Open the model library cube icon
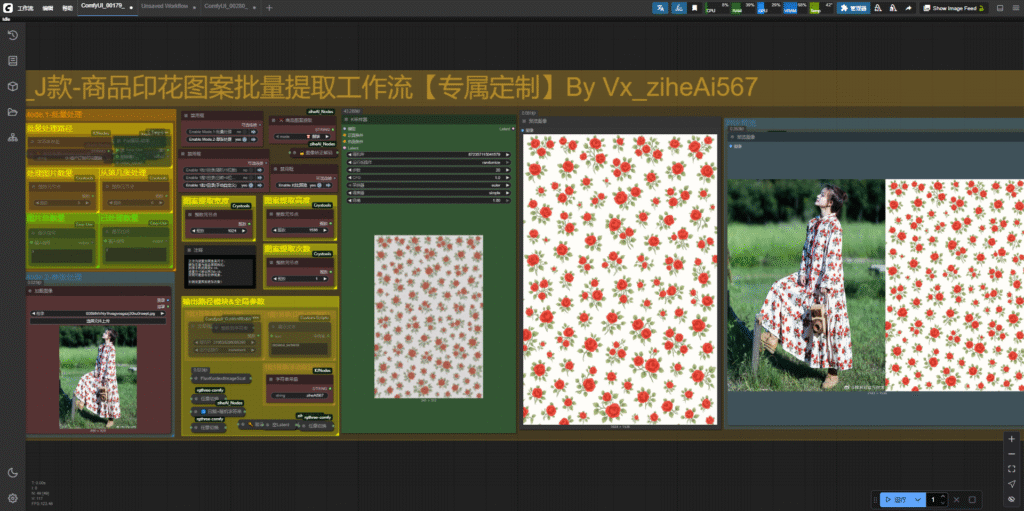The height and width of the screenshot is (511, 1024). tap(12, 86)
